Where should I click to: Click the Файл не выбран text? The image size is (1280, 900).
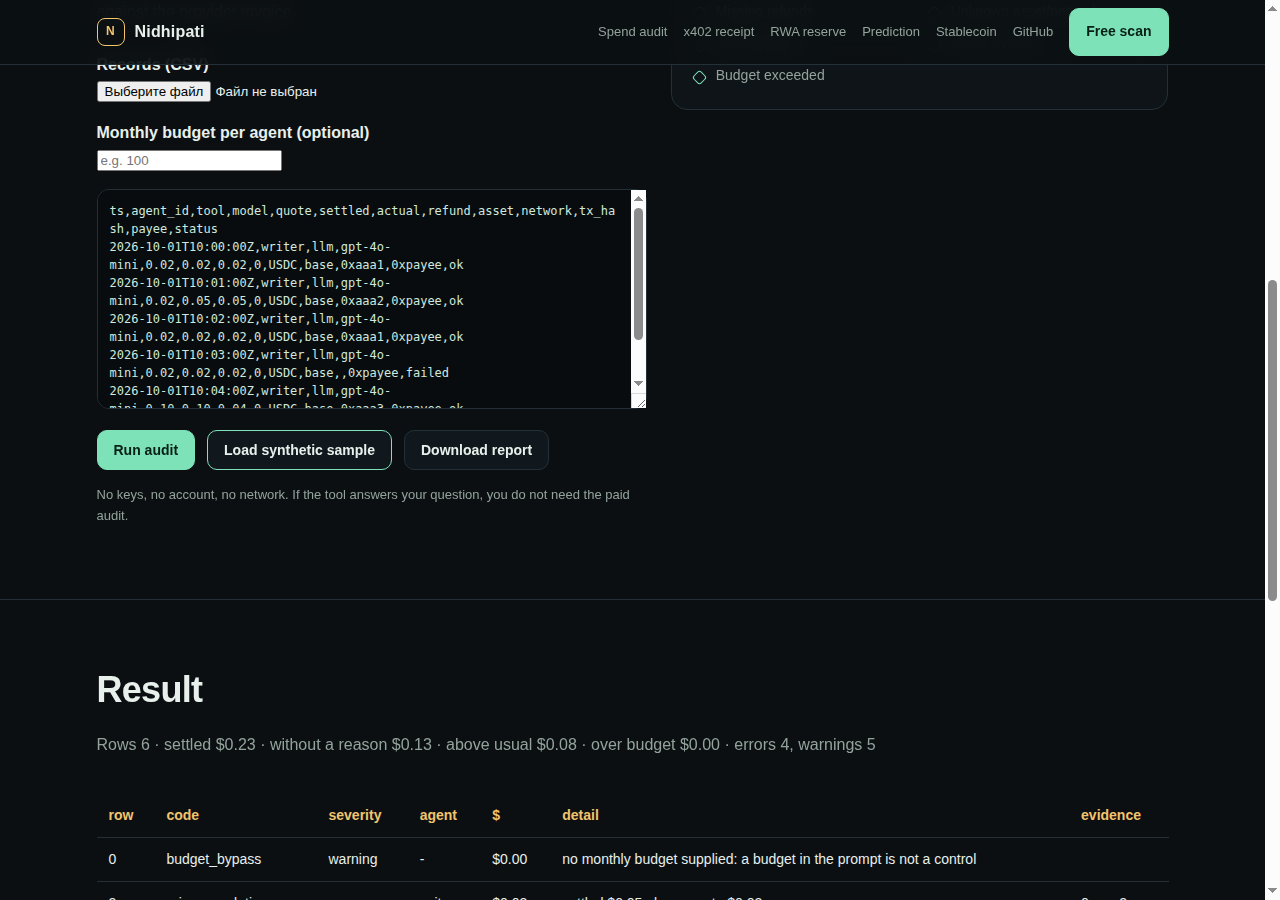[266, 92]
